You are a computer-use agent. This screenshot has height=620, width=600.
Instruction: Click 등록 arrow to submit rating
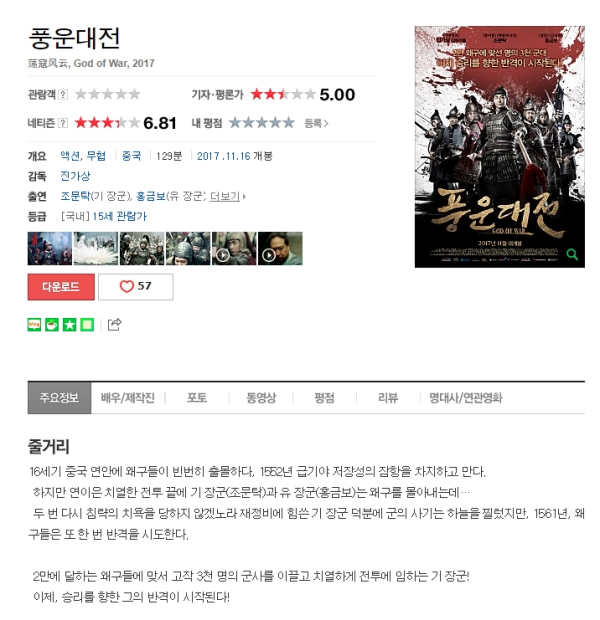coord(316,123)
